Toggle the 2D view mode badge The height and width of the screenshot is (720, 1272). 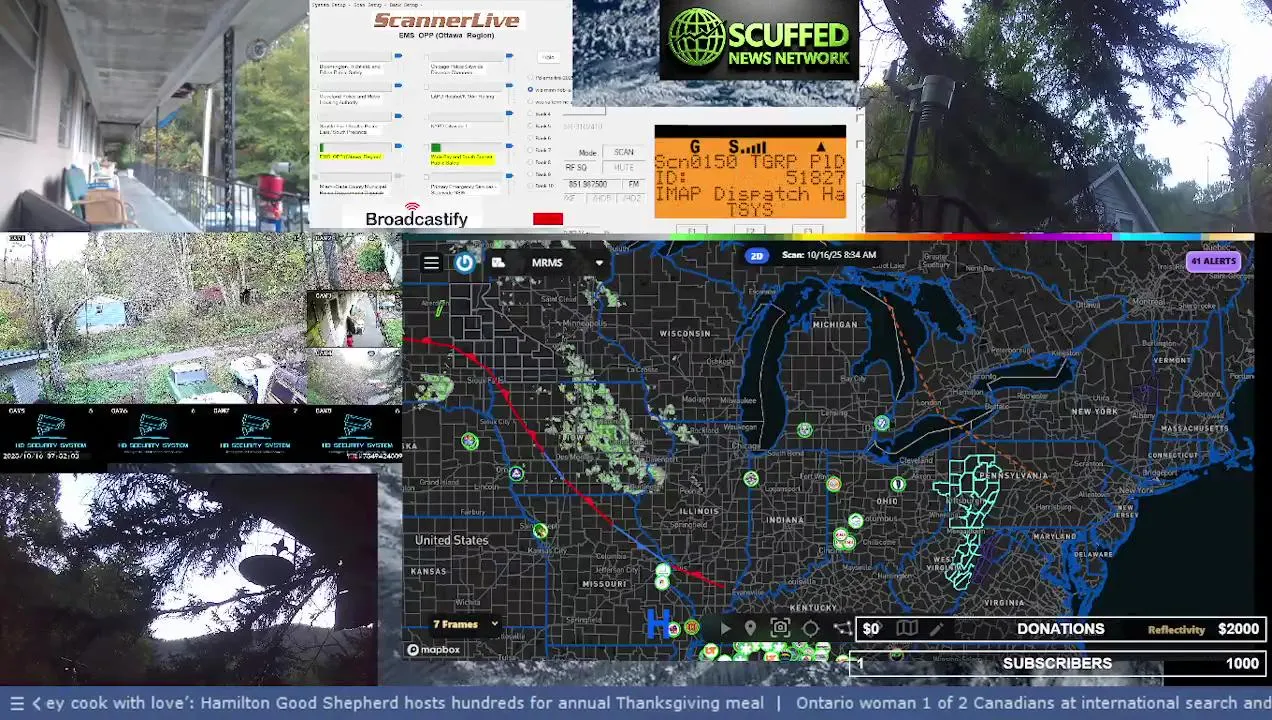tap(757, 256)
